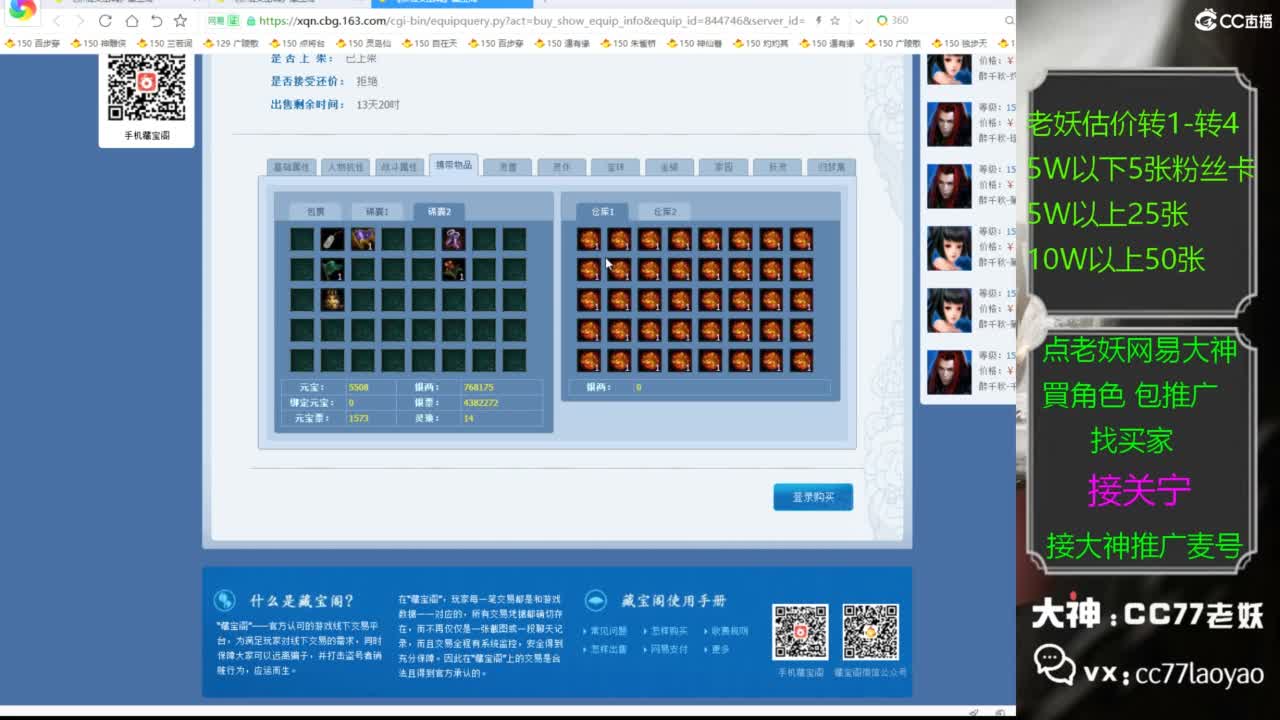
Task: Focus the 360 search box
Action: 945,20
